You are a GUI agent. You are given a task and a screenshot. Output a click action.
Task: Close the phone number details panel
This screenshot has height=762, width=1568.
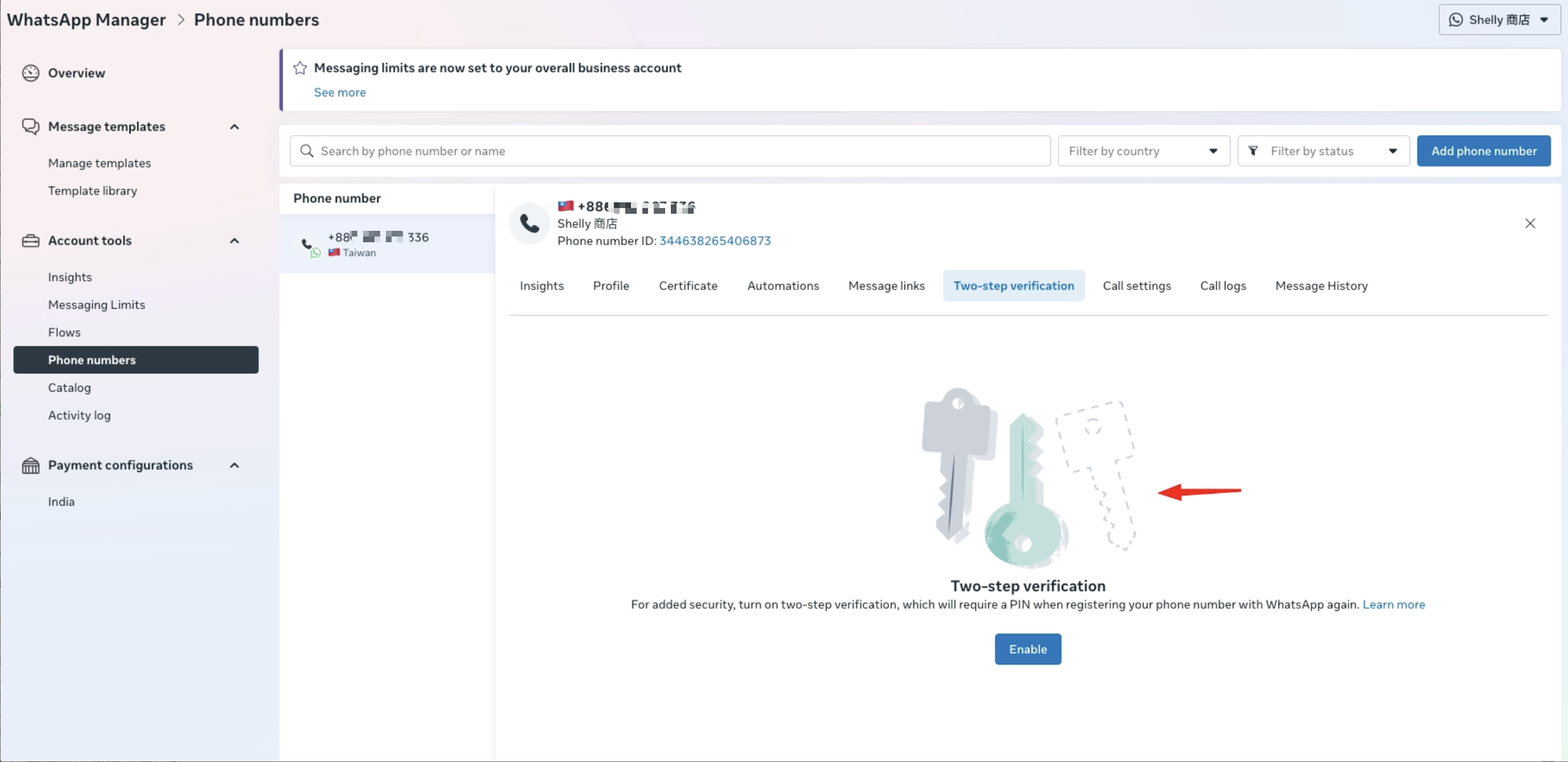click(x=1530, y=223)
